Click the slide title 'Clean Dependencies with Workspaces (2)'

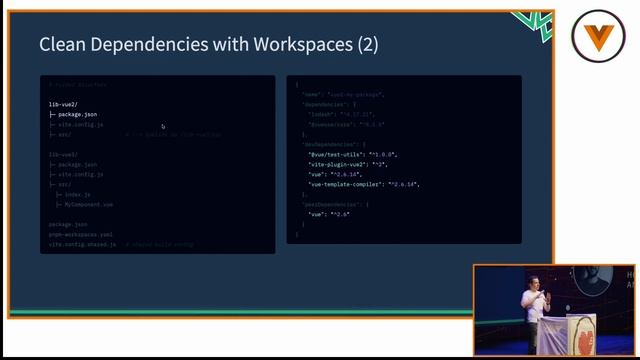click(209, 44)
